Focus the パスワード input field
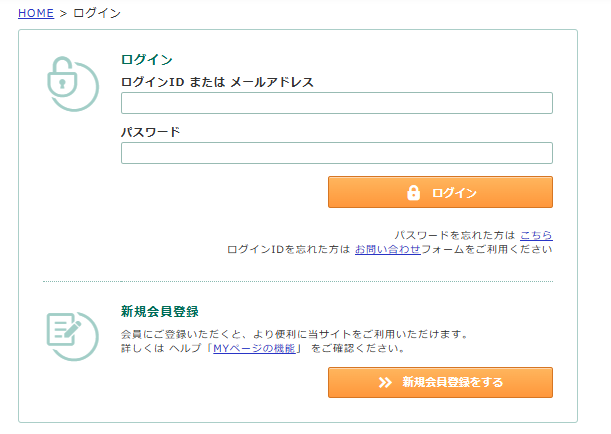The image size is (611, 434). click(x=336, y=153)
